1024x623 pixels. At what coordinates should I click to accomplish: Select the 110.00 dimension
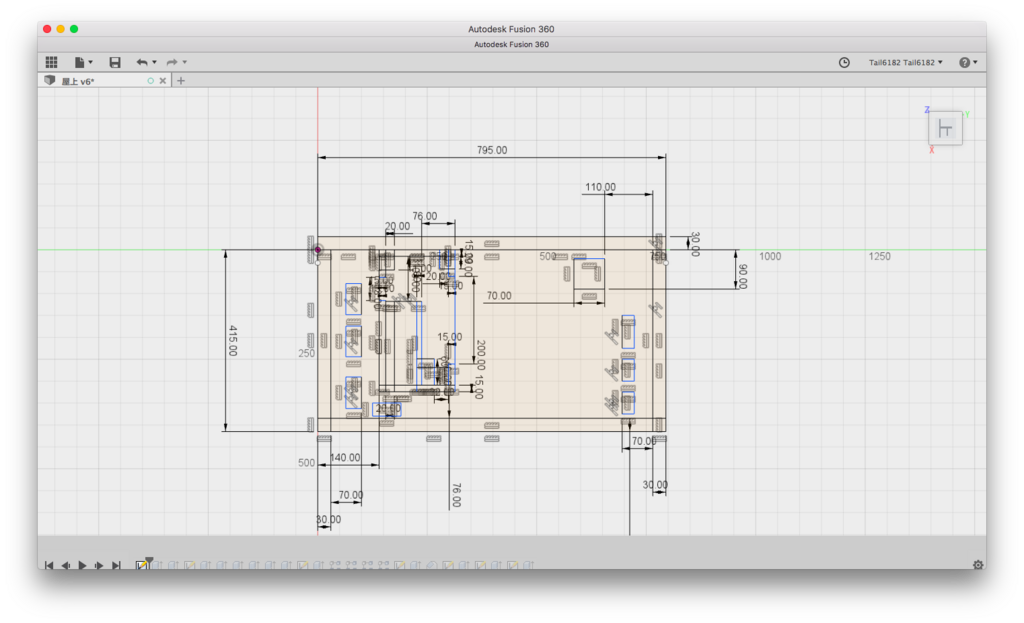[600, 187]
